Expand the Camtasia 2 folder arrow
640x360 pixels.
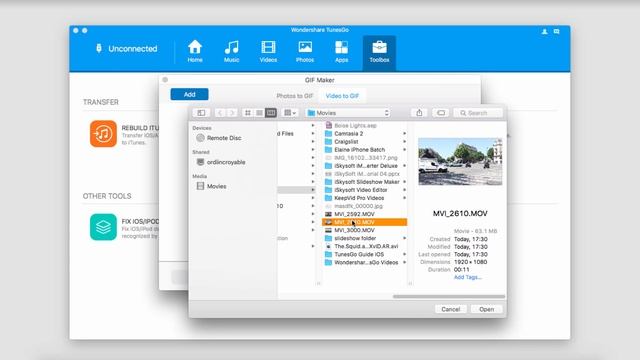click(404, 133)
